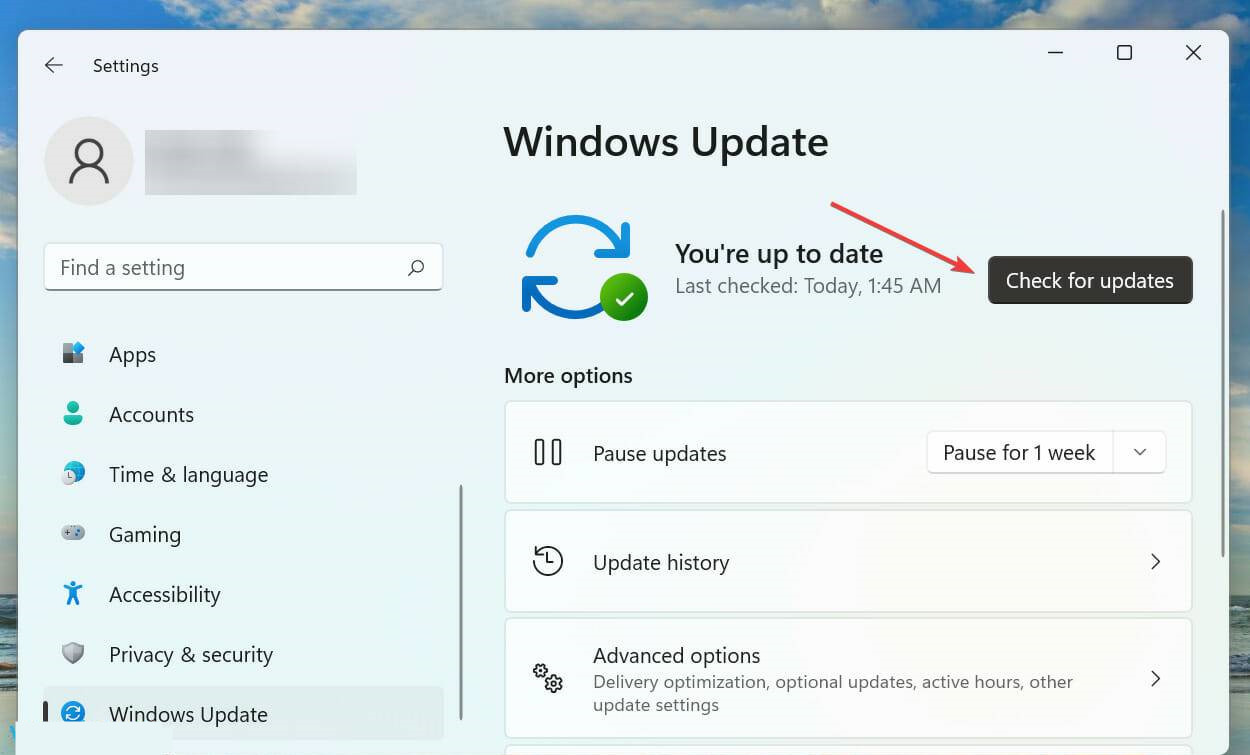Expand Advanced options using the right chevron

[x=1155, y=678]
